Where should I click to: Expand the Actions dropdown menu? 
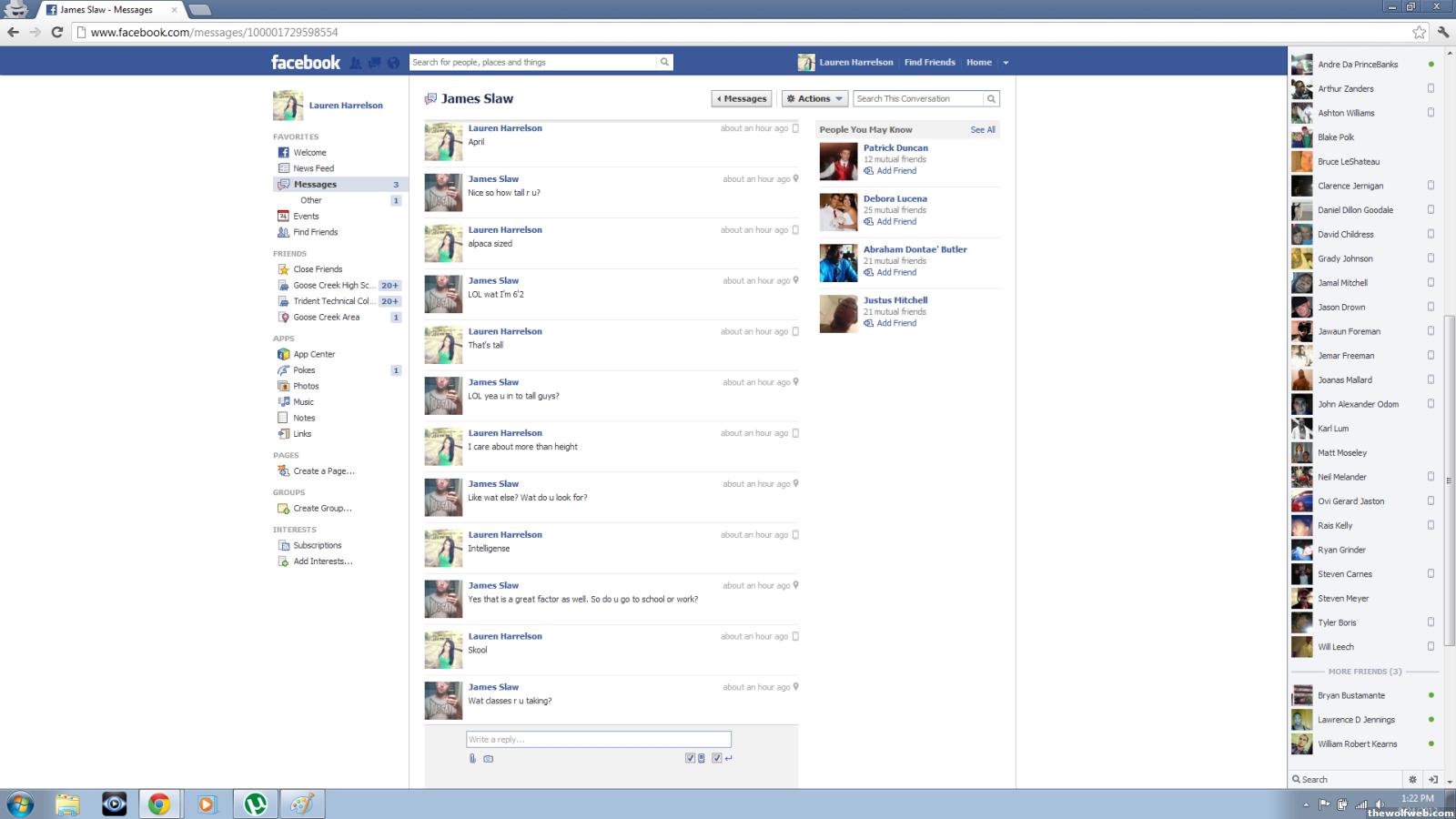click(x=814, y=98)
